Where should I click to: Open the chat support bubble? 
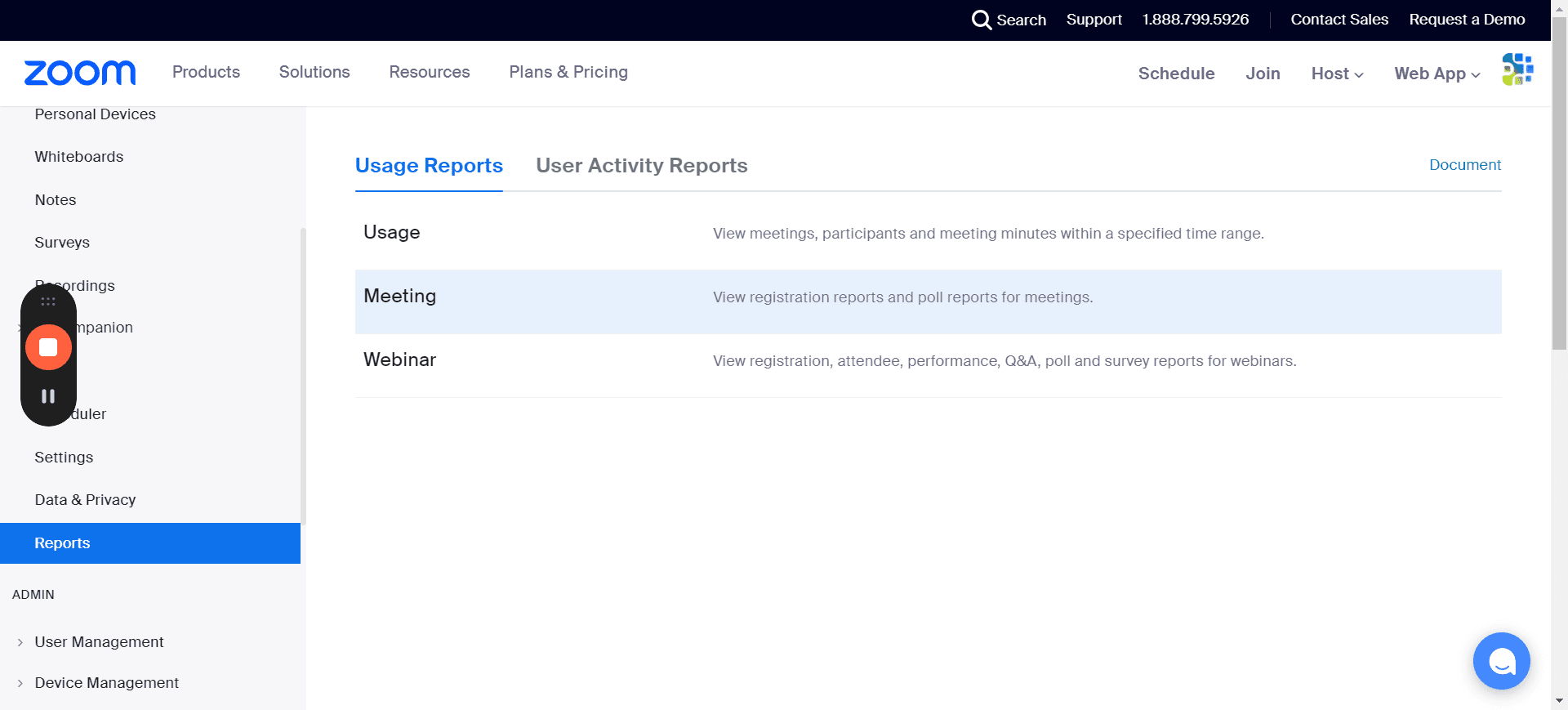(1501, 661)
